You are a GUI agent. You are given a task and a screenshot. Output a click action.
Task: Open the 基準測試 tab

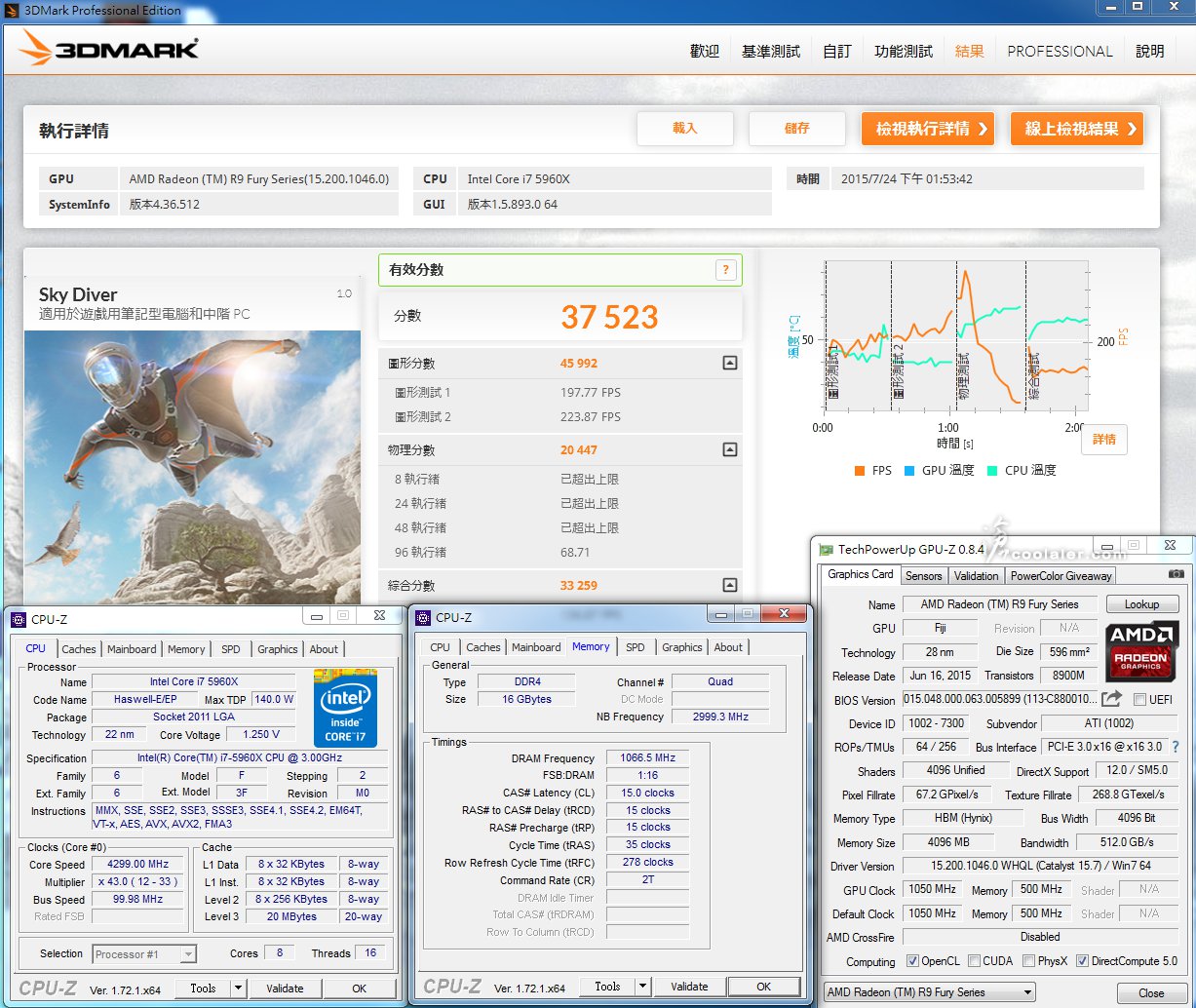click(771, 52)
